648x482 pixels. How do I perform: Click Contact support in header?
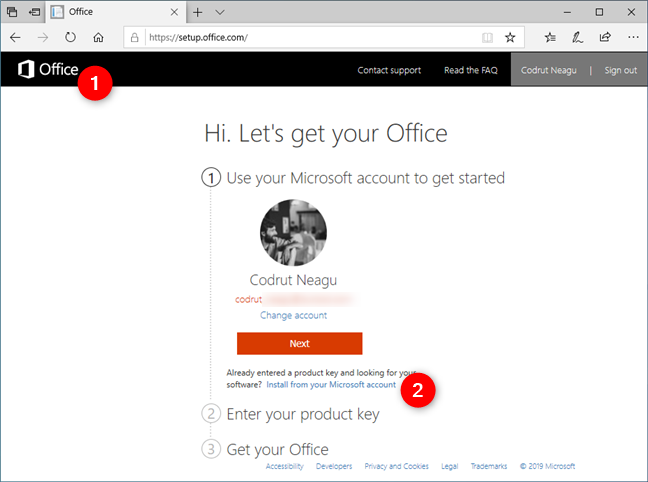tap(389, 70)
